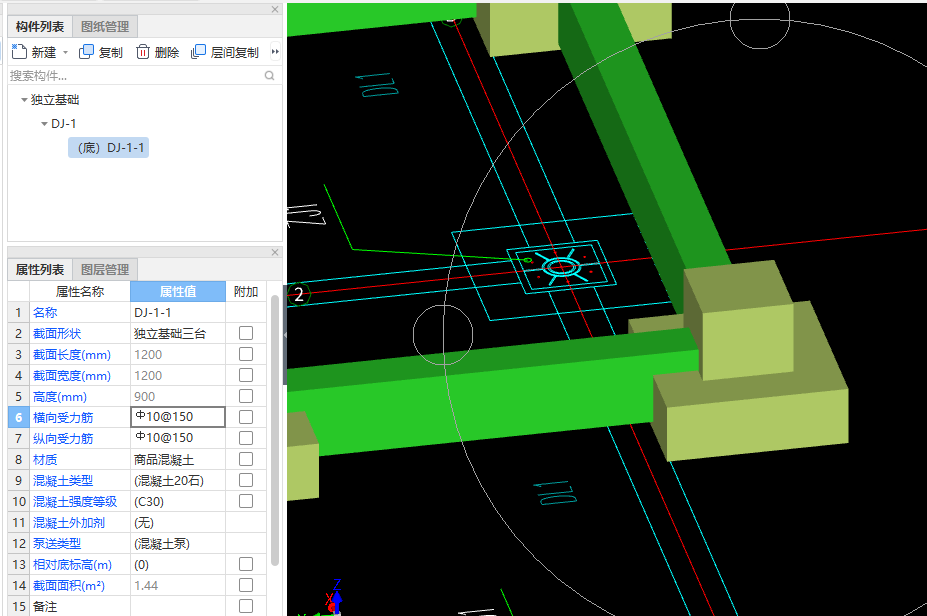Tick the 备注 附加 checkbox
927x616 pixels.
(x=246, y=606)
